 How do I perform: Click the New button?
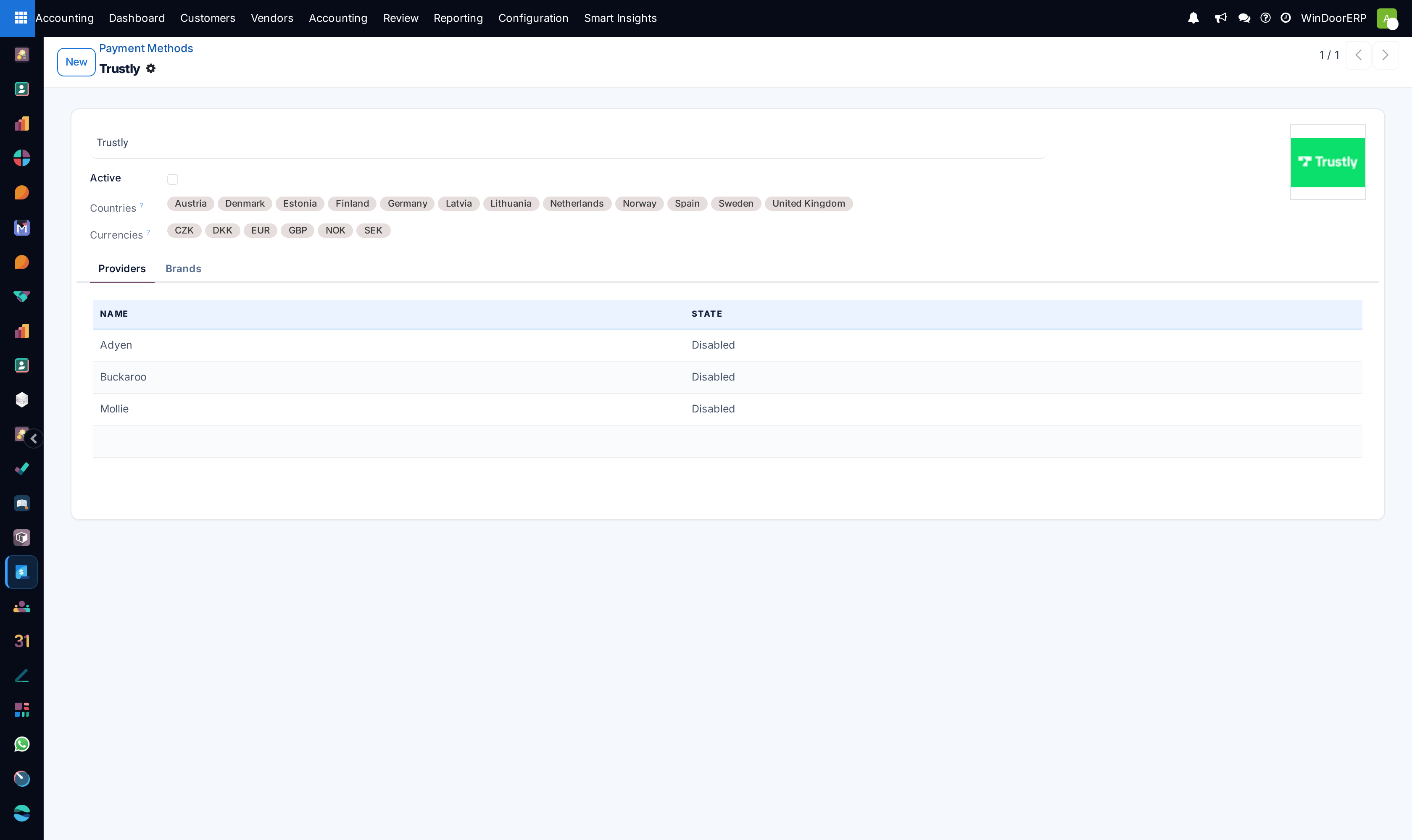click(x=76, y=62)
